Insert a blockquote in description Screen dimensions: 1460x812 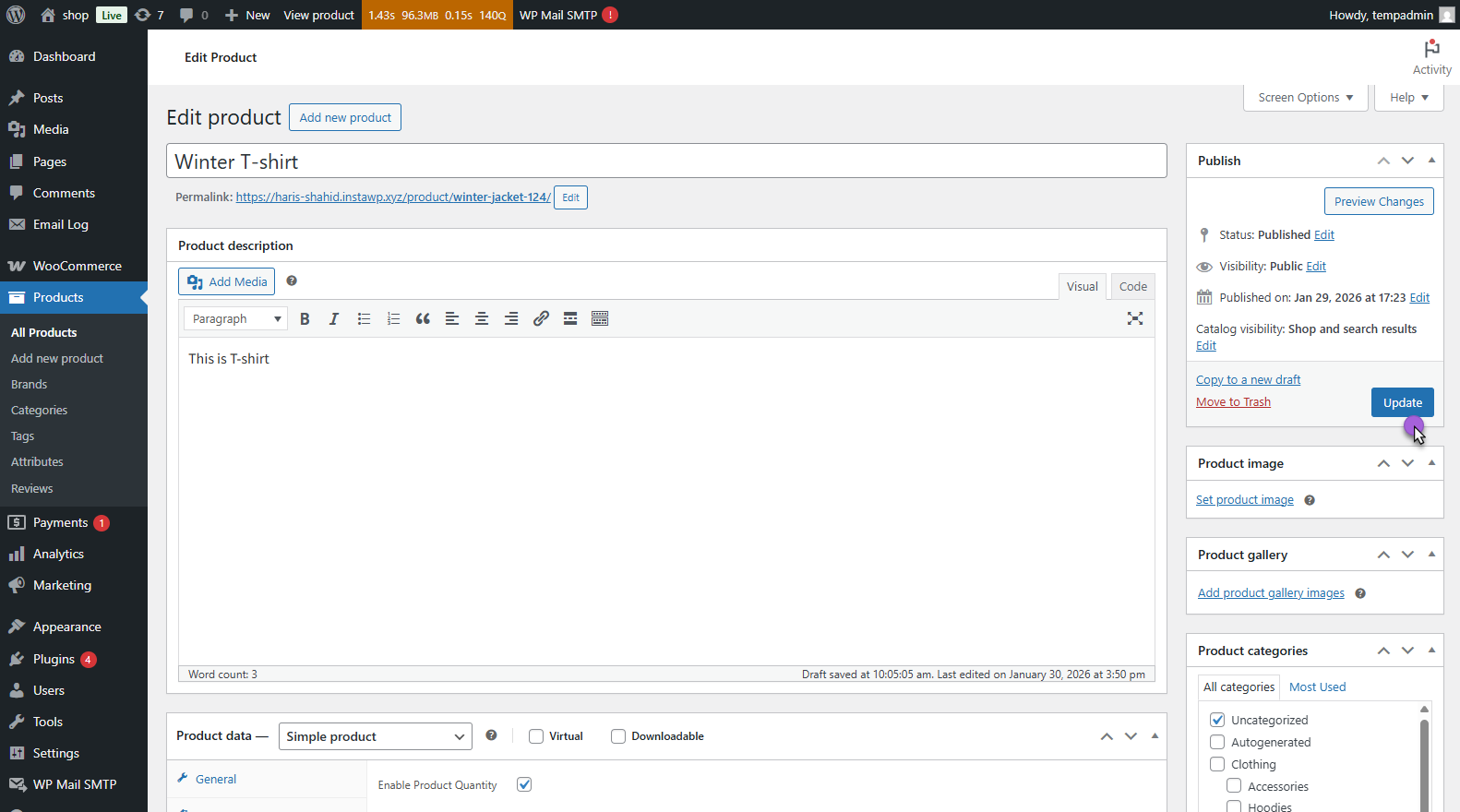(423, 319)
